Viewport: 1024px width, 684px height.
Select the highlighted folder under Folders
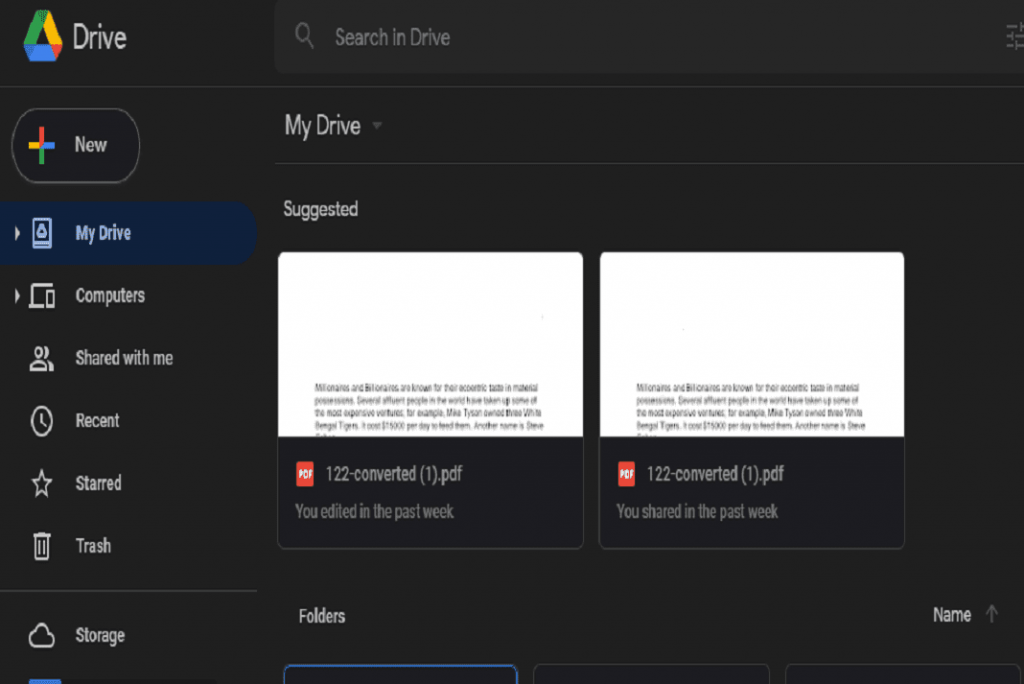click(x=400, y=674)
